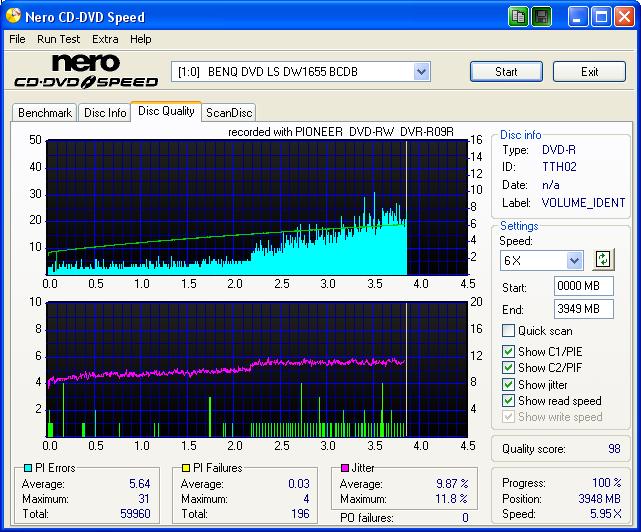Disable Show read speed checkbox
Screen dimensions: 641x532
[x=509, y=401]
